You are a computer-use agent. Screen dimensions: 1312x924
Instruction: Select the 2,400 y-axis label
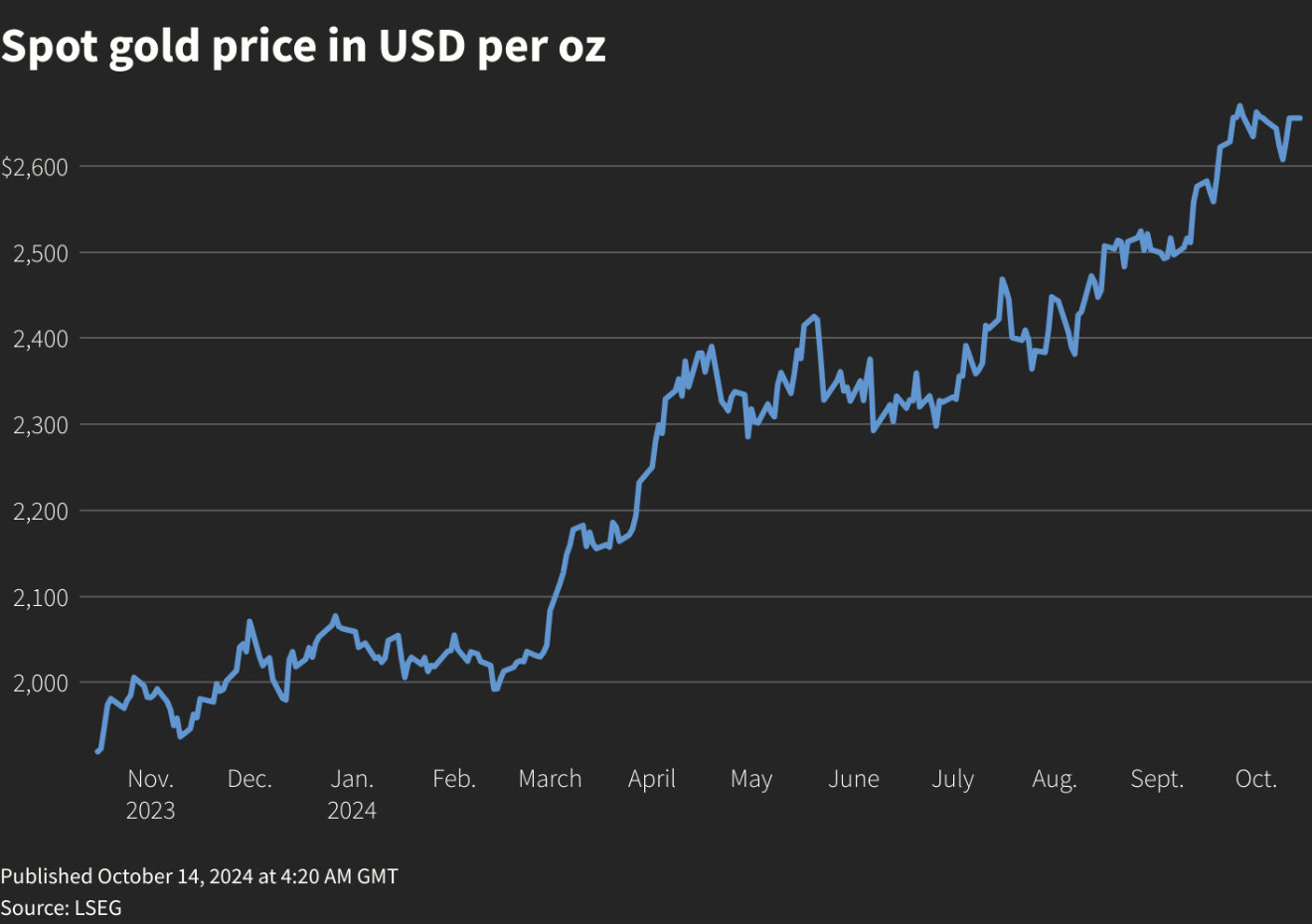pos(41,339)
